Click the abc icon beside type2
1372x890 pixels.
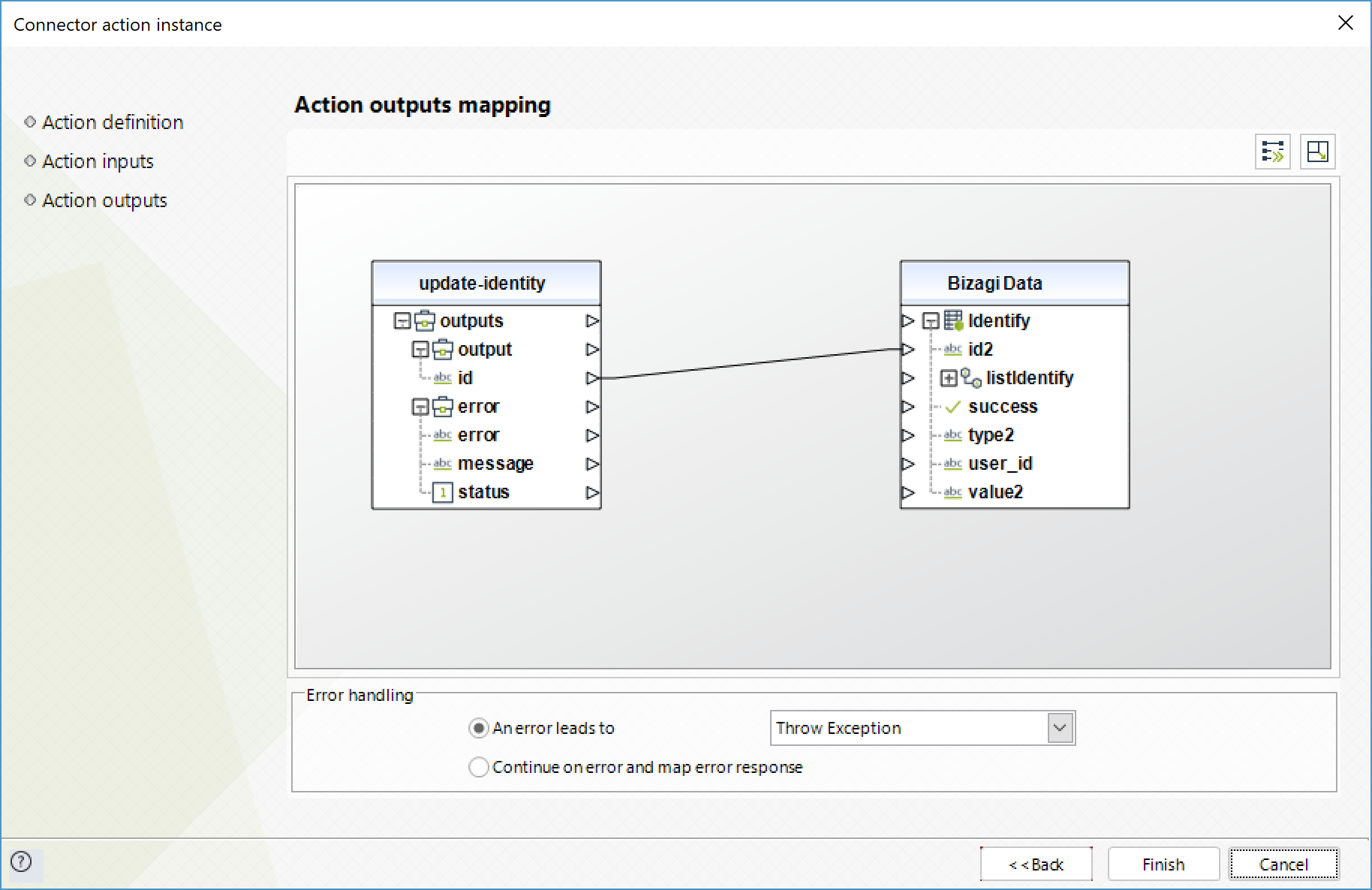pos(953,434)
